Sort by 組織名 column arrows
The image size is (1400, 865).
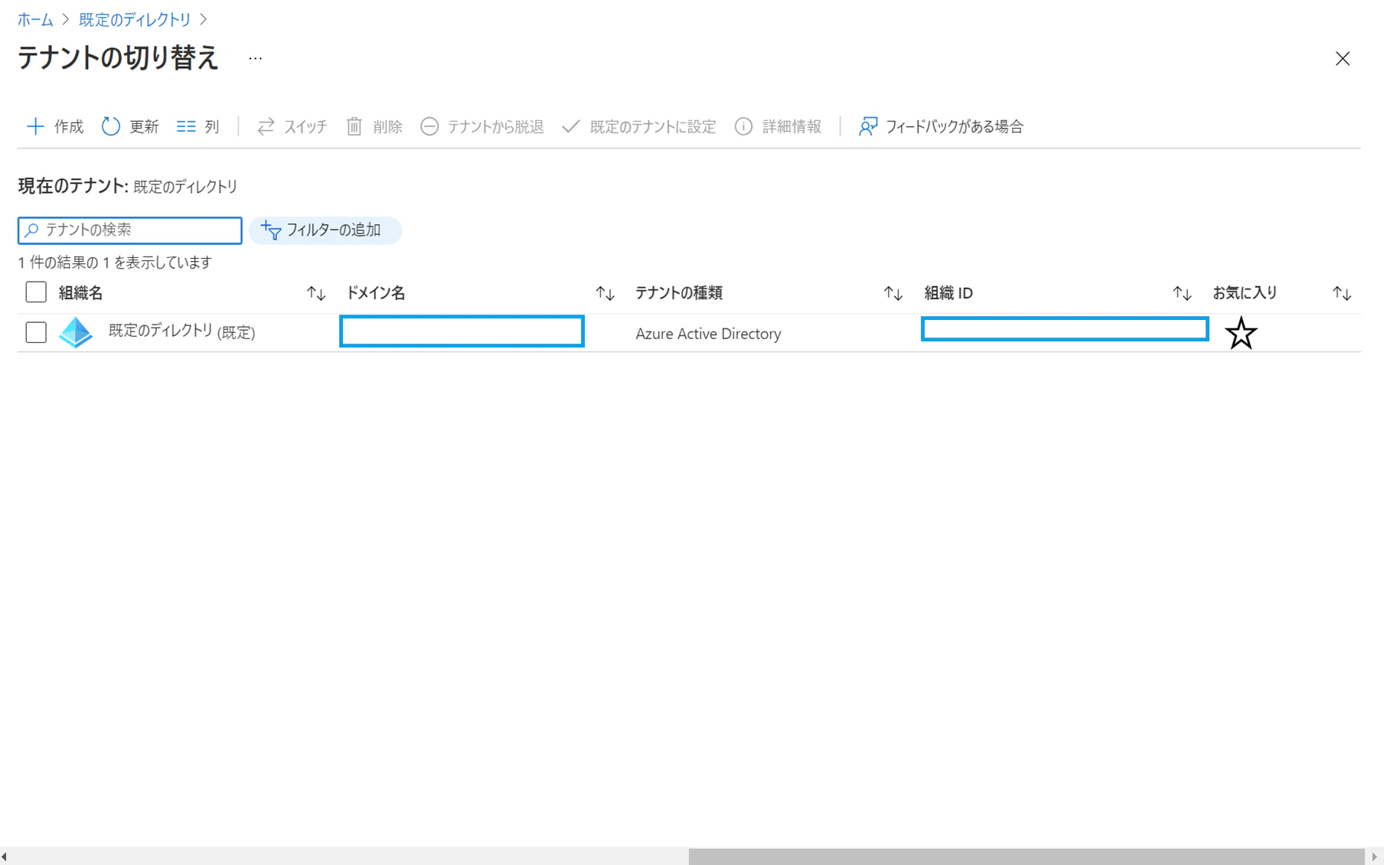coord(316,293)
